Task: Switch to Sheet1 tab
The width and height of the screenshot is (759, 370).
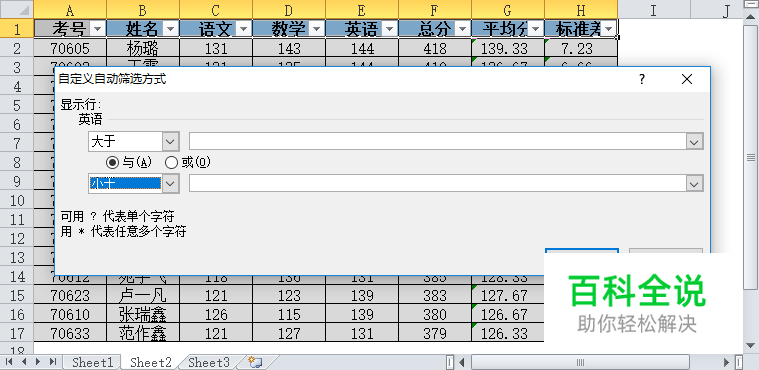Action: [92, 362]
